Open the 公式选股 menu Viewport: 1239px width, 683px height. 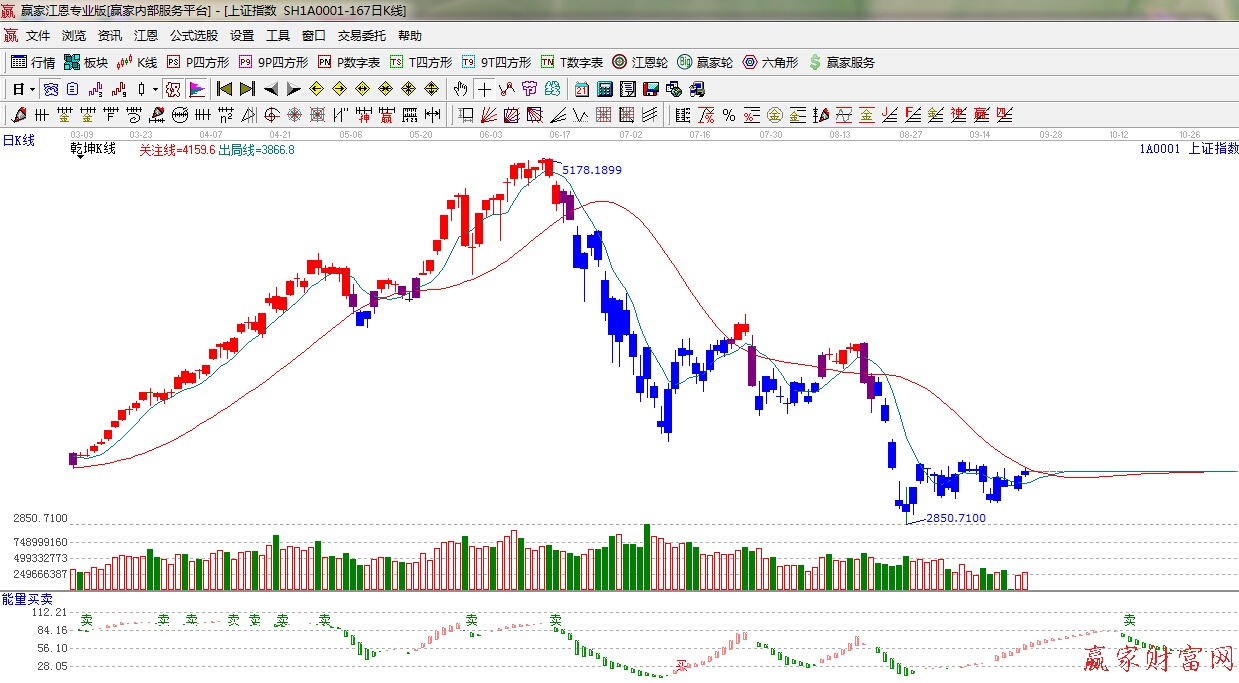[193, 36]
